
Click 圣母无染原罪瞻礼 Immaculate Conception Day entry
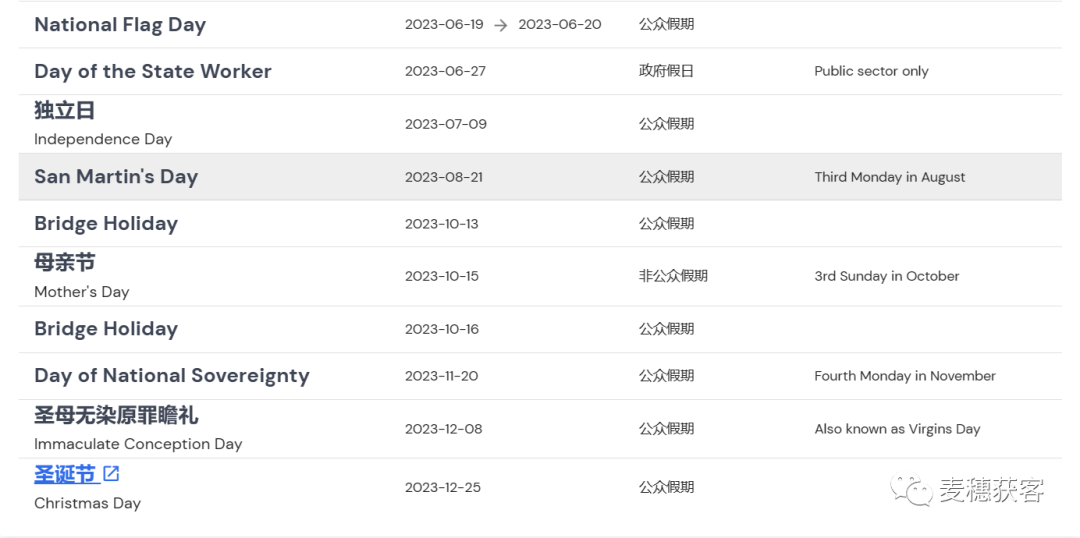138,428
